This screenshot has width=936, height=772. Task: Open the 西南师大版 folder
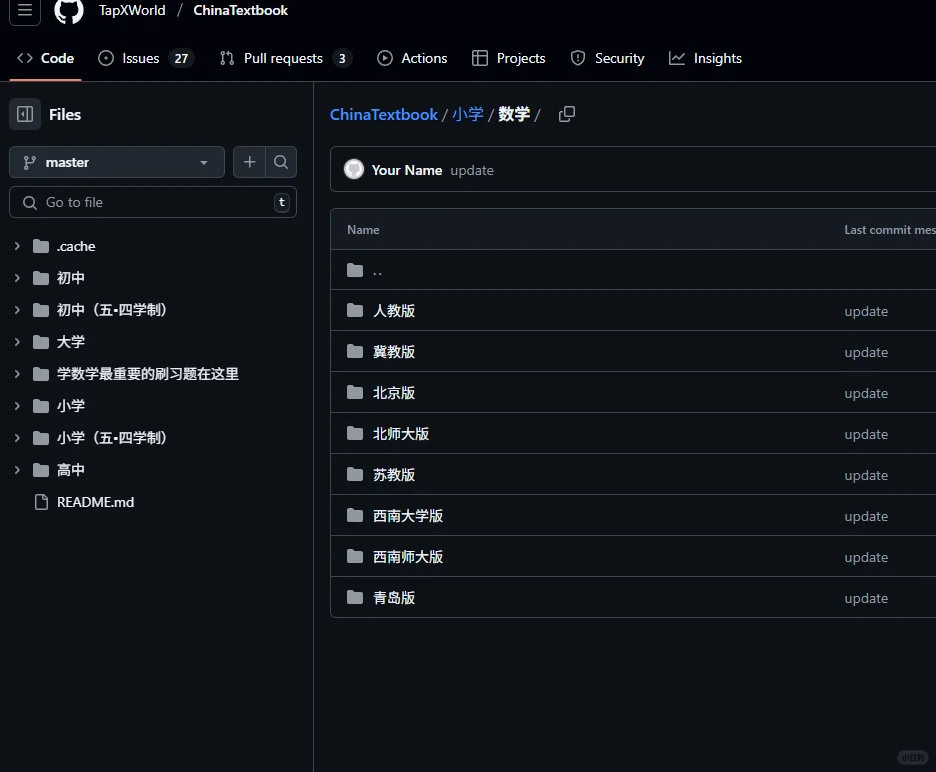click(x=408, y=557)
